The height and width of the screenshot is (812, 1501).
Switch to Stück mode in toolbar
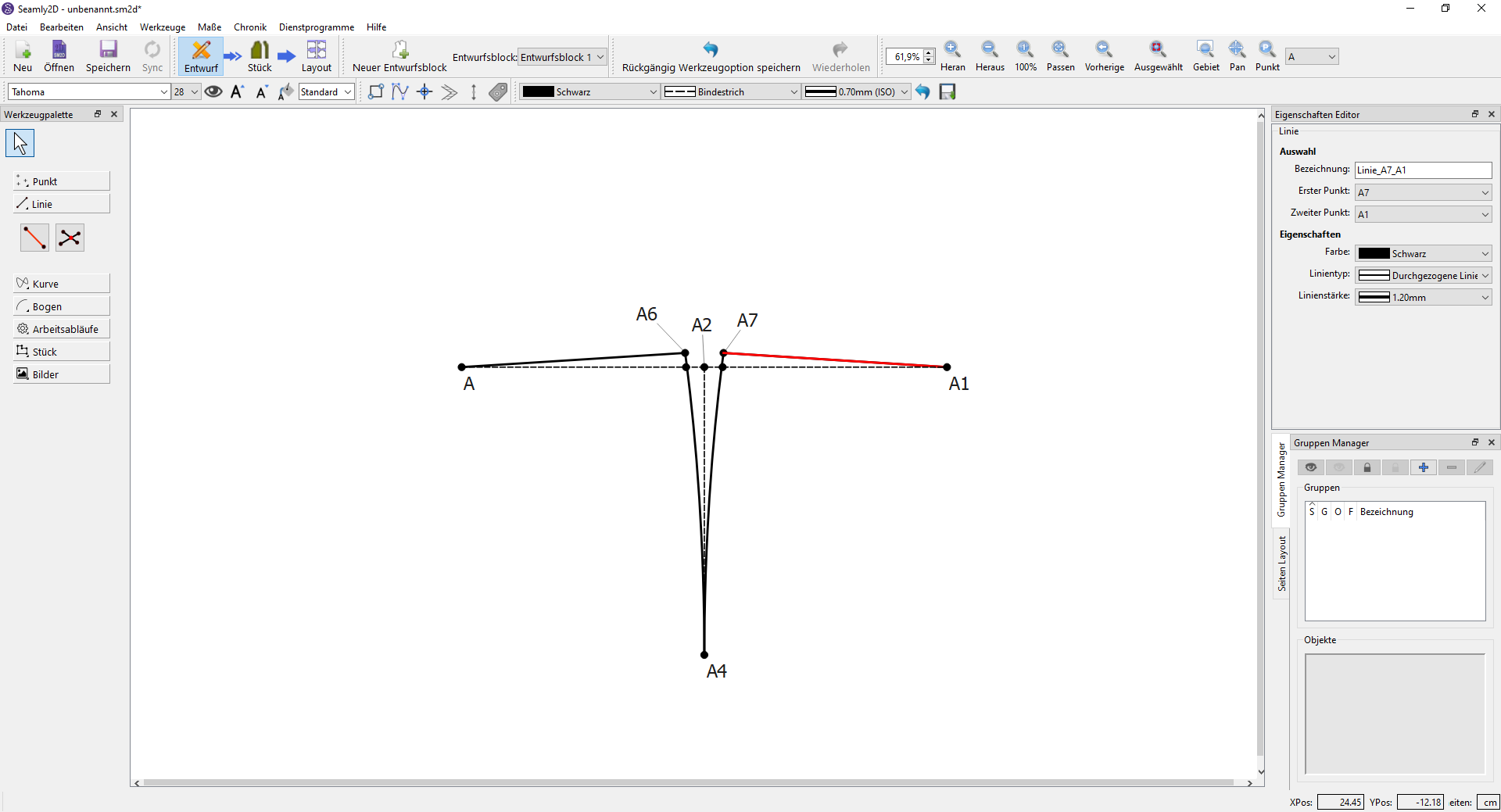260,56
